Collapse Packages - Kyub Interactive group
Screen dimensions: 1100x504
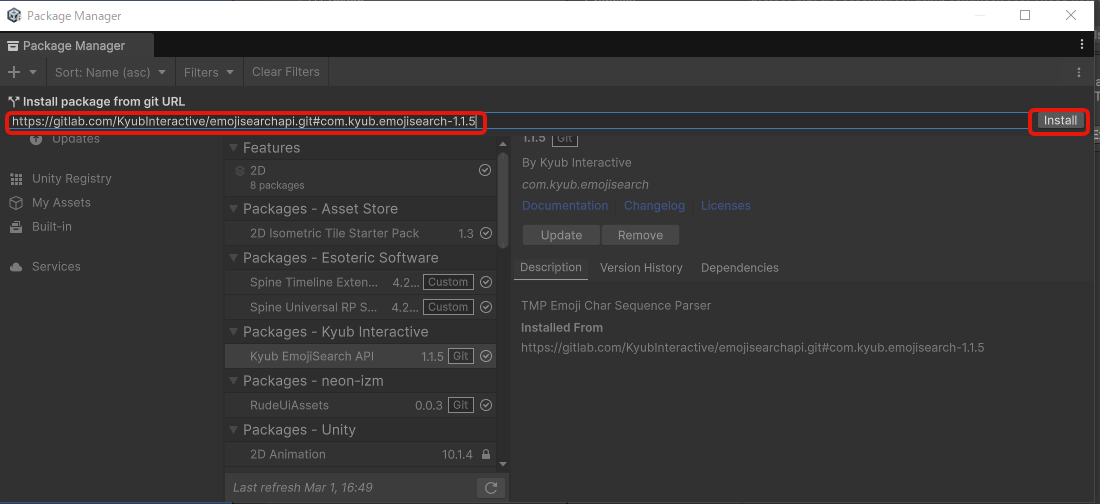(x=234, y=332)
